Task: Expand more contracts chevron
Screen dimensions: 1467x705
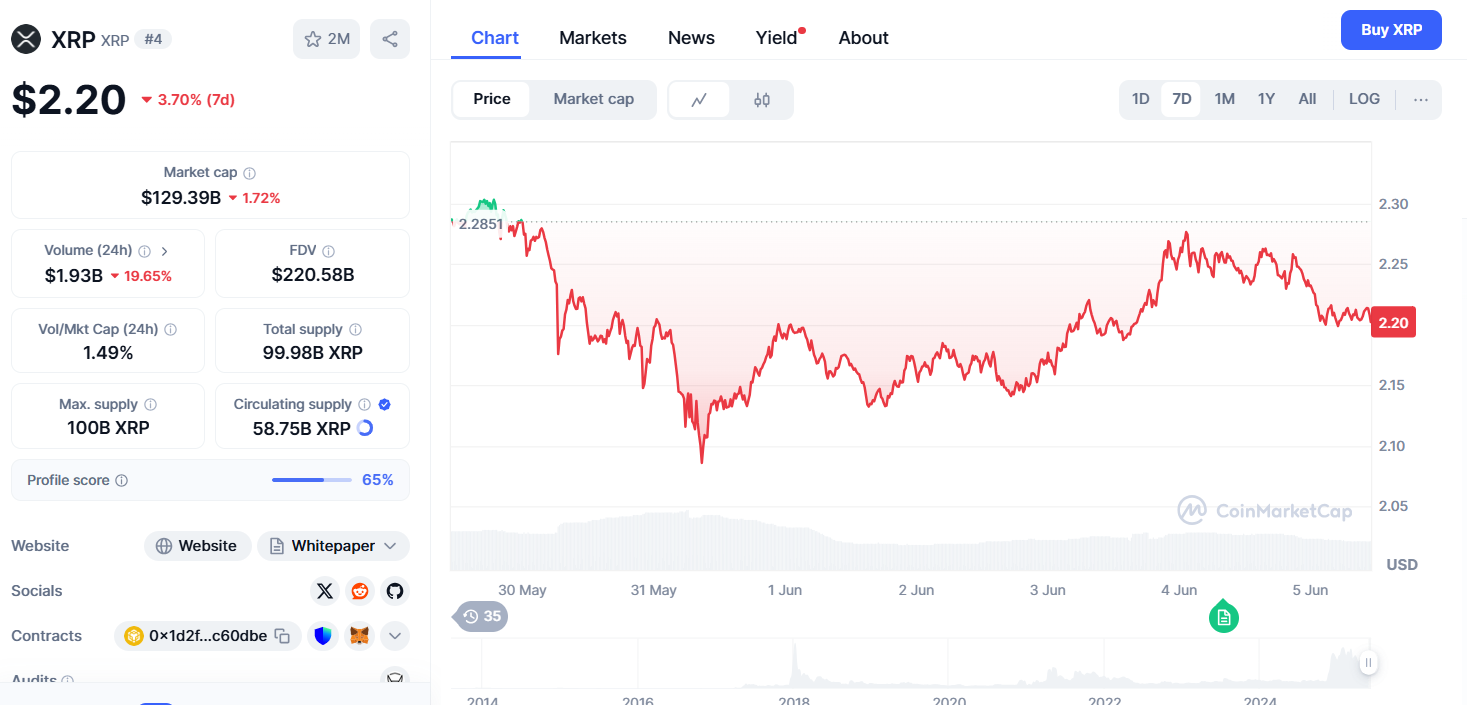Action: pos(395,636)
